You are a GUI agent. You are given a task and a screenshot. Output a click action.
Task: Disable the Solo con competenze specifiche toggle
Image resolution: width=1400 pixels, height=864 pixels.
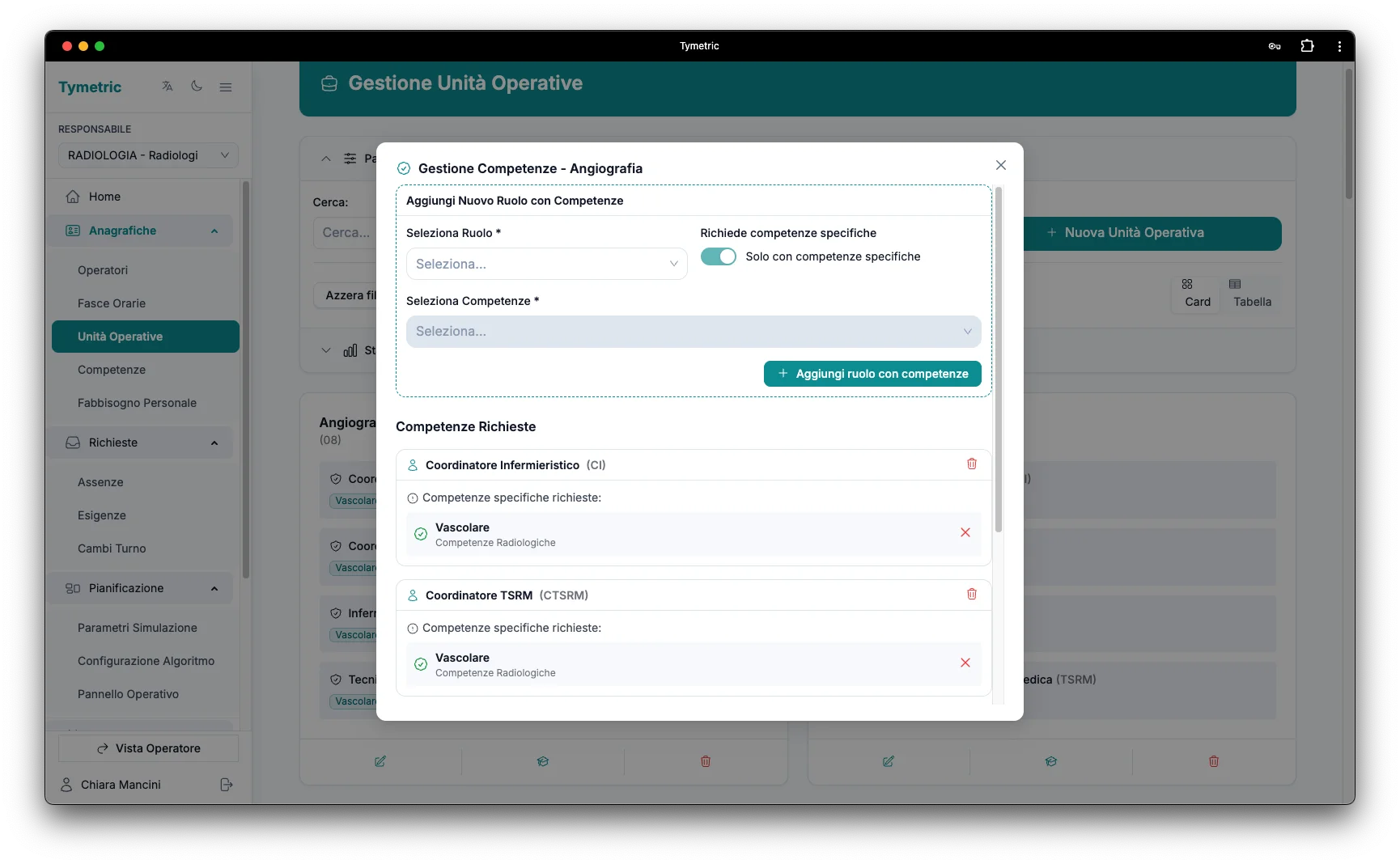tap(718, 256)
